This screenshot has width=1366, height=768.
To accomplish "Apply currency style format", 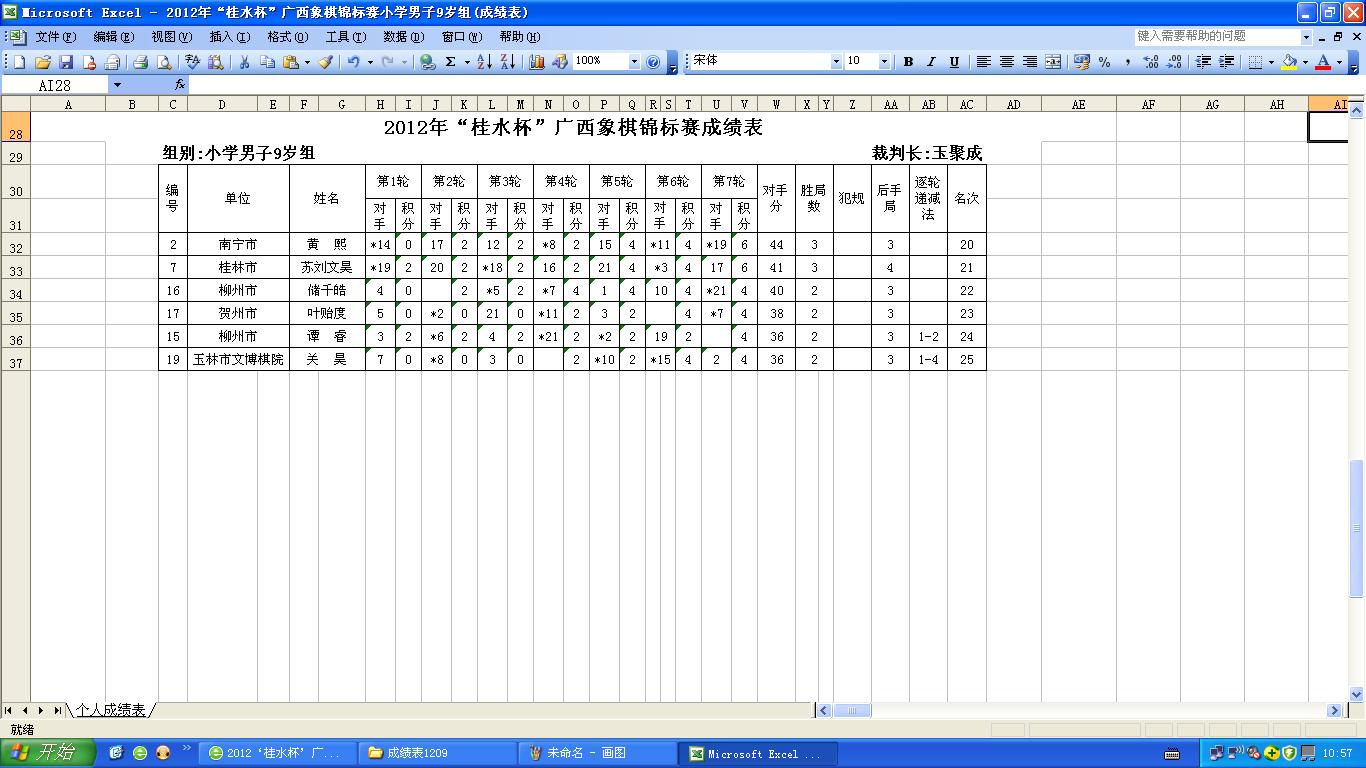I will tap(1082, 62).
